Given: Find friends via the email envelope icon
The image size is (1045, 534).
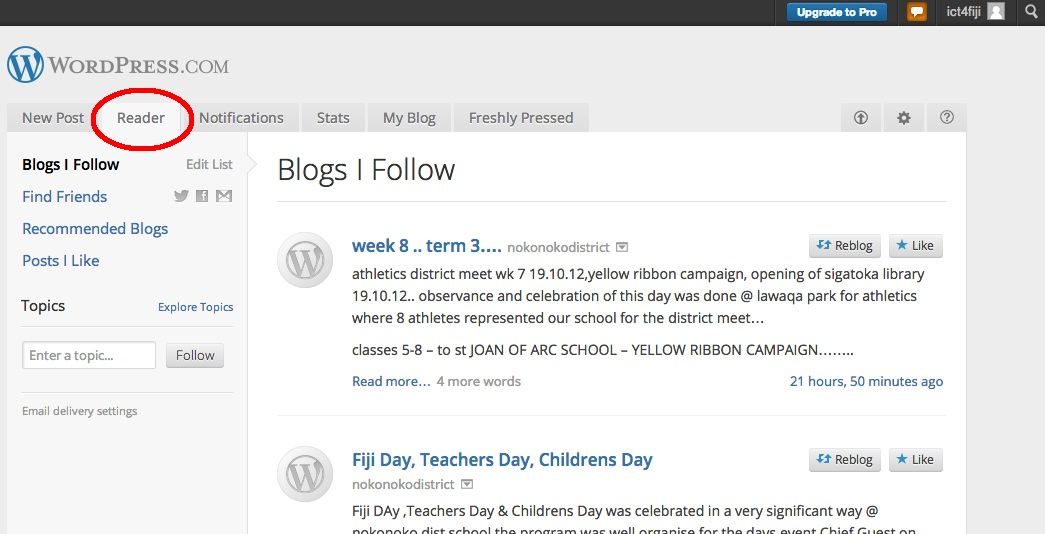Looking at the screenshot, I should [x=224, y=196].
